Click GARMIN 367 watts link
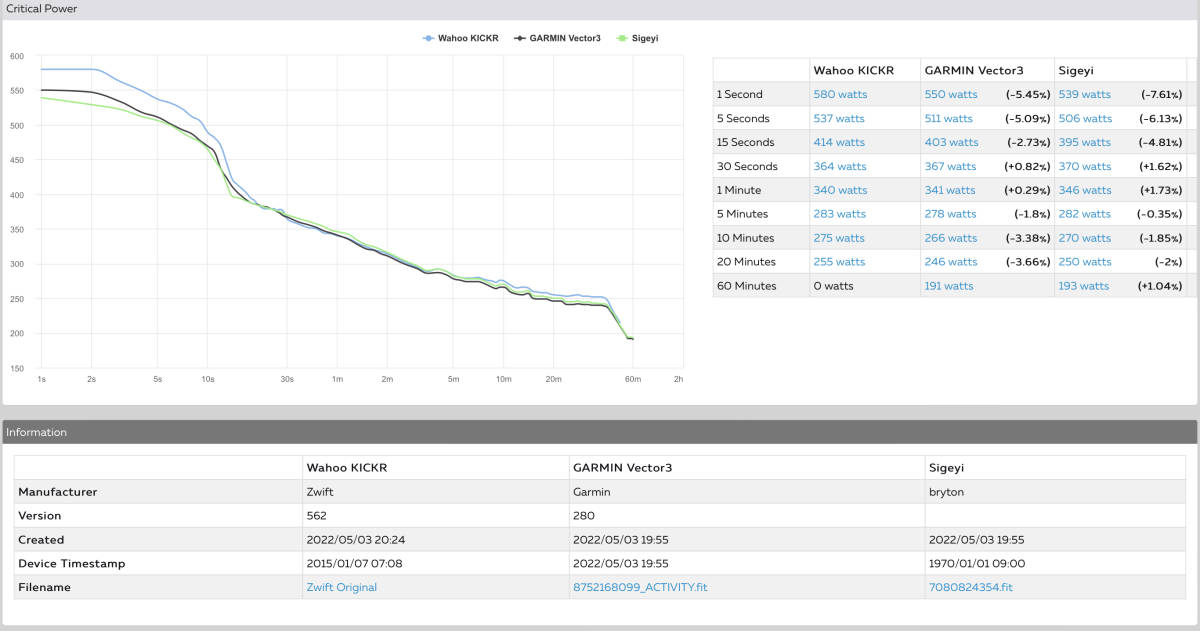 pos(950,166)
